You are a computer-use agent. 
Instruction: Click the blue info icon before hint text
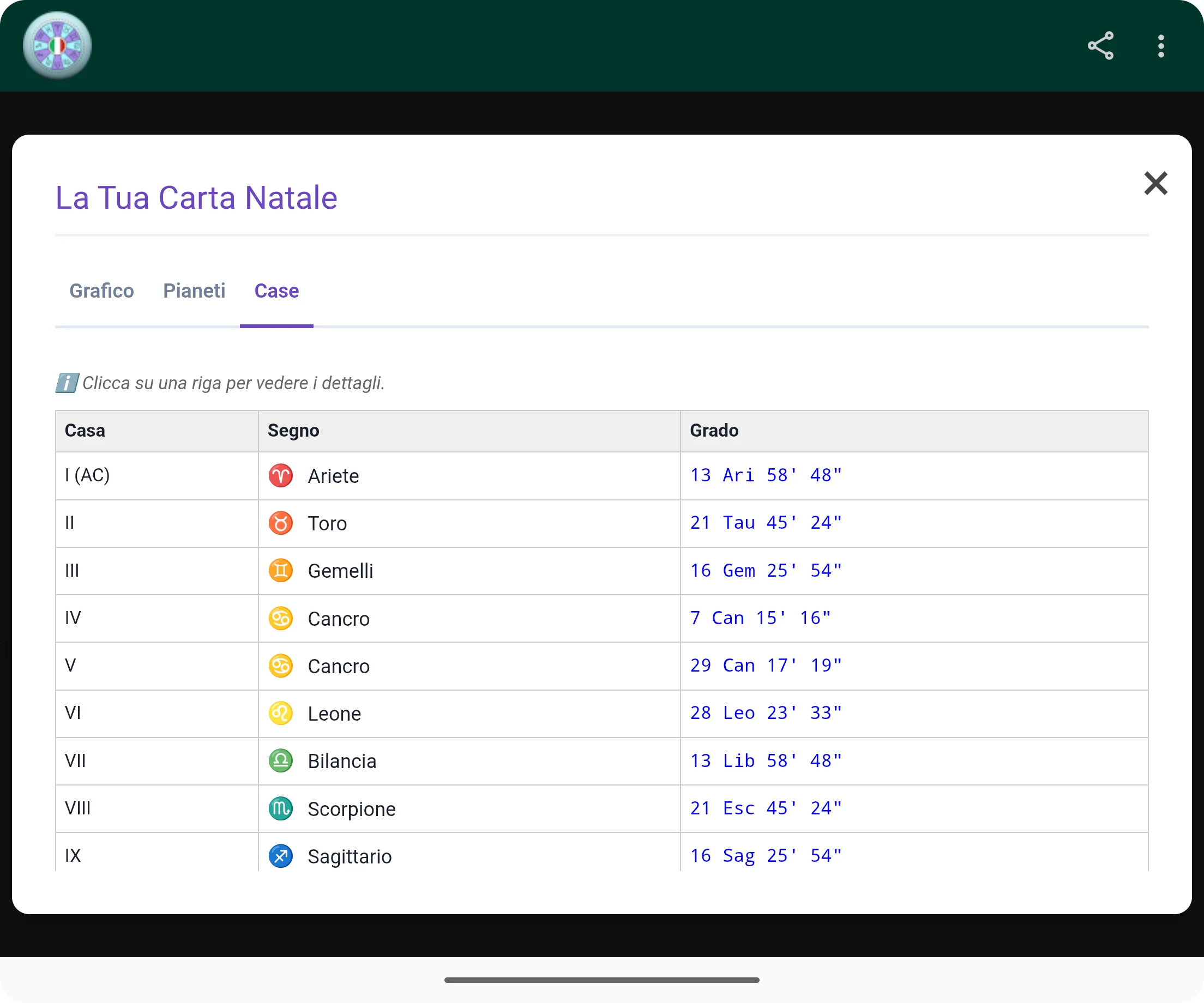click(67, 383)
